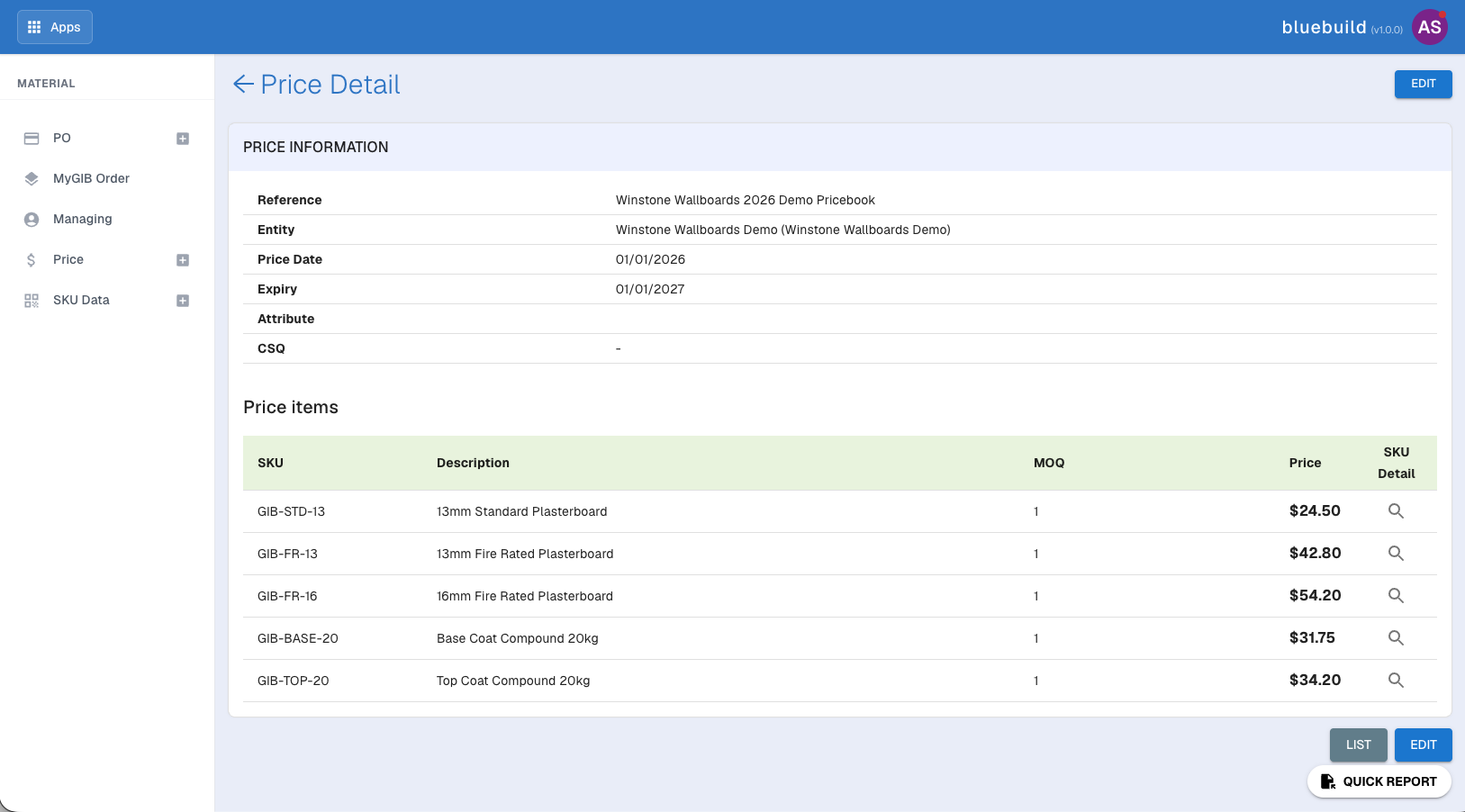Open SKU Data in the sidebar
This screenshot has width=1465, height=812.
(81, 300)
